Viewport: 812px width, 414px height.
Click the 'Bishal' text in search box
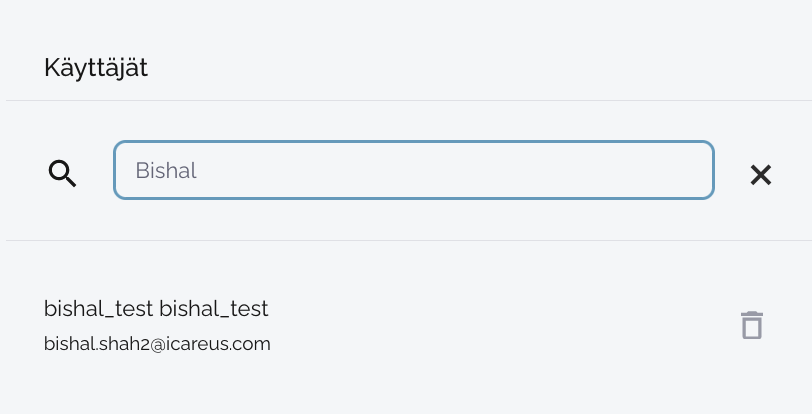[166, 171]
